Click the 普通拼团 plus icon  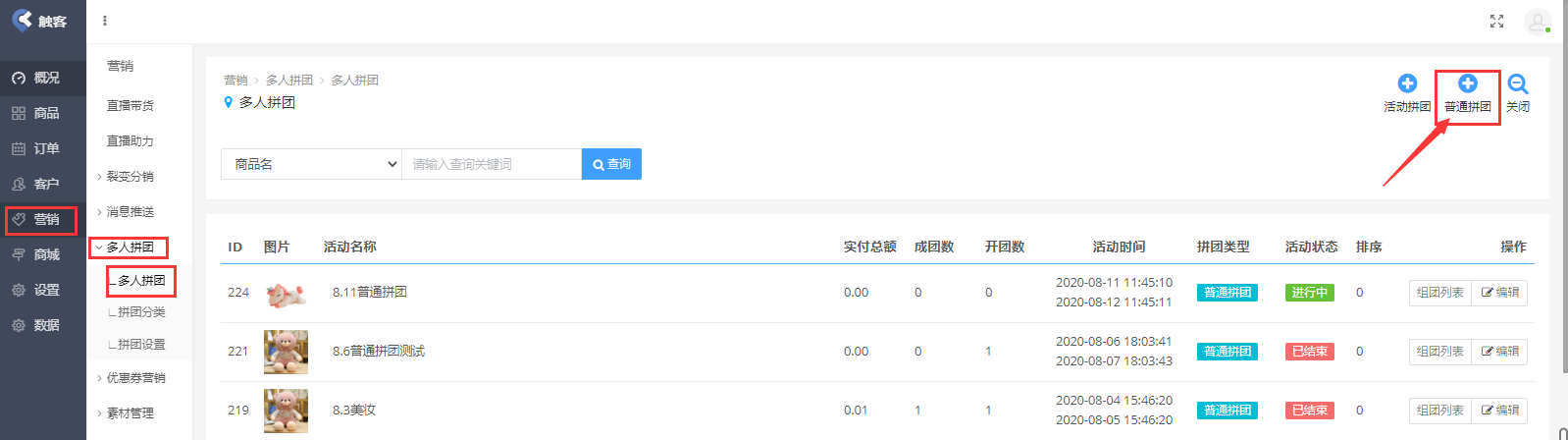[1467, 84]
